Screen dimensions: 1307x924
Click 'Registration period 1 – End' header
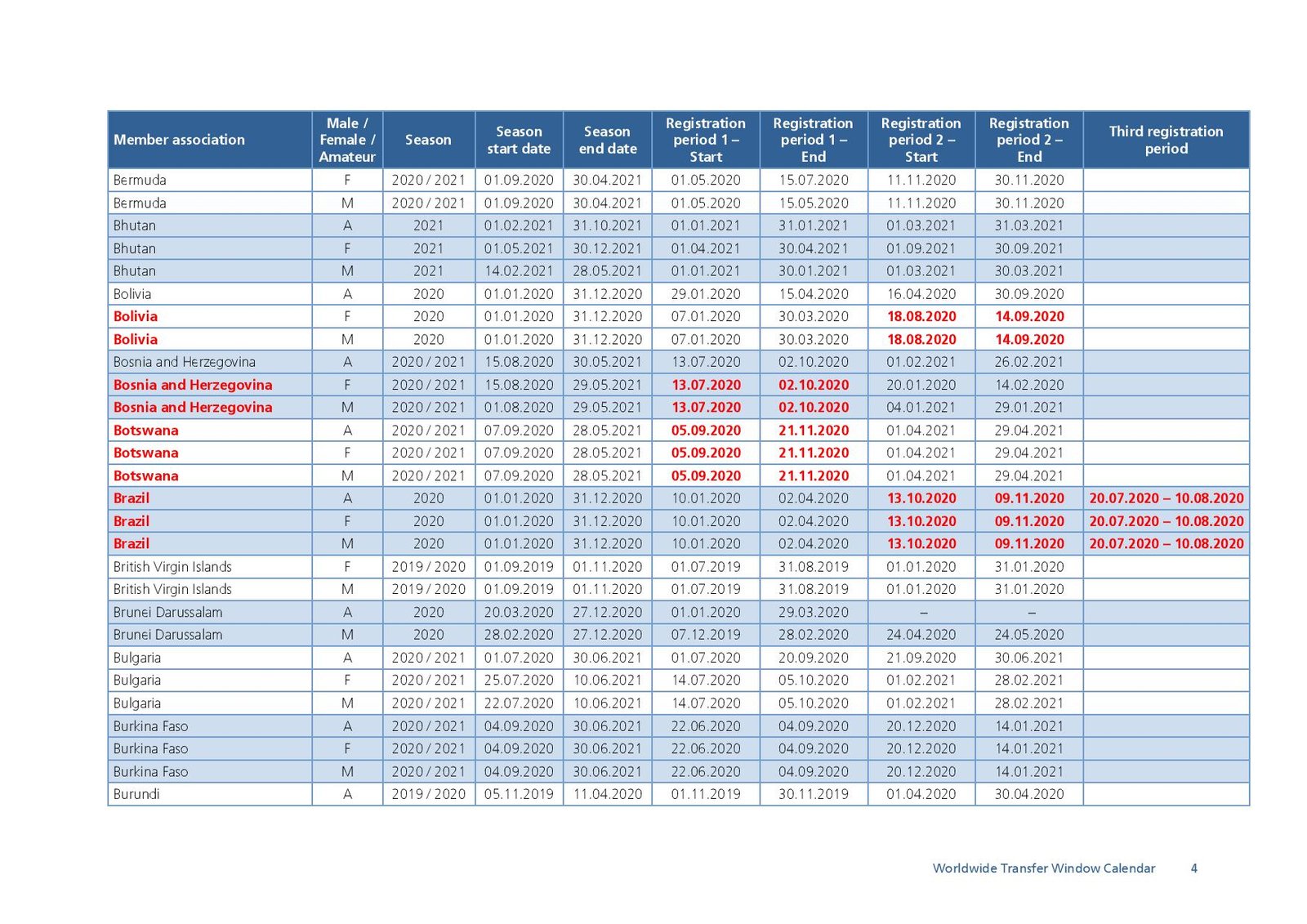pos(813,140)
